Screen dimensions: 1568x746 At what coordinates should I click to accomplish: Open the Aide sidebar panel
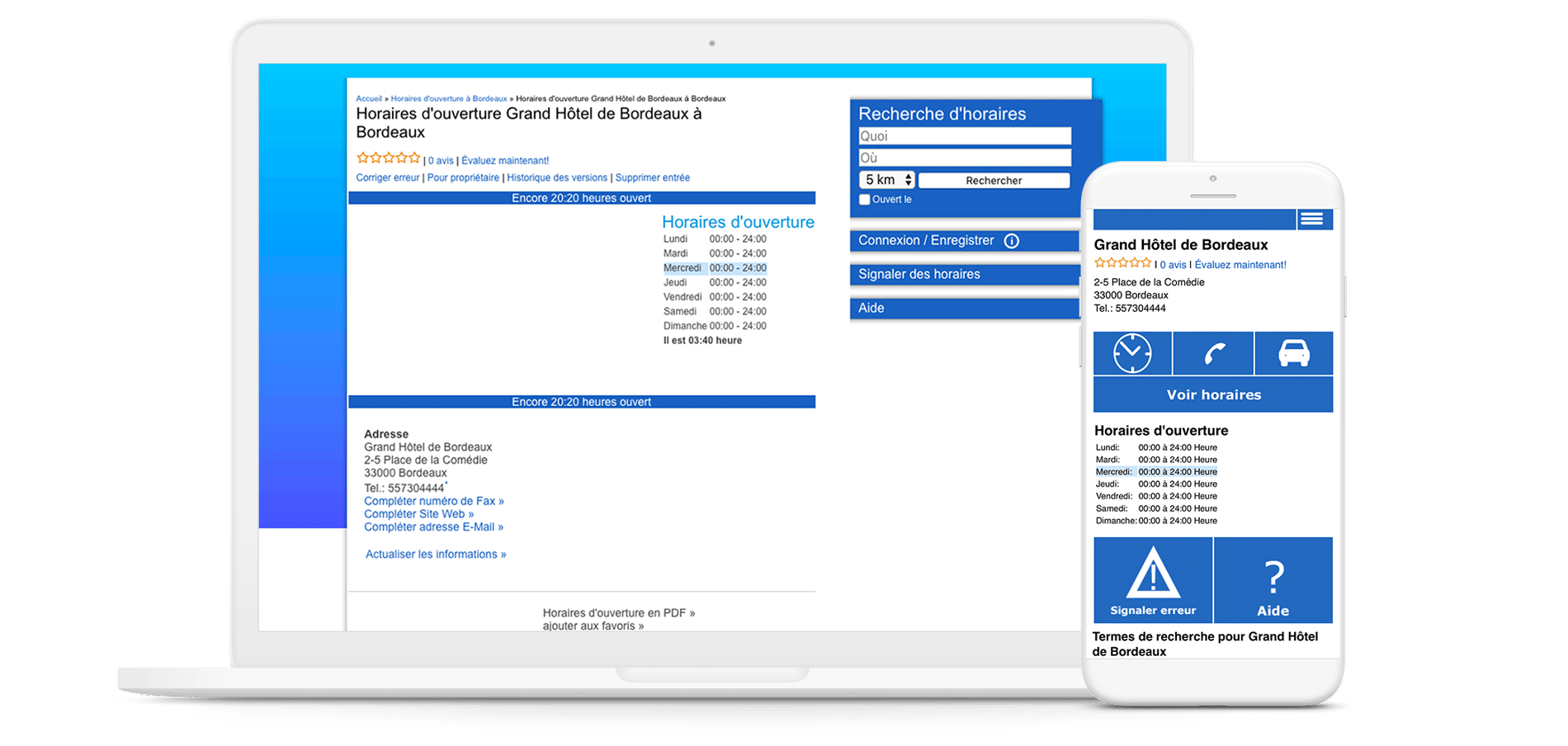[x=964, y=309]
